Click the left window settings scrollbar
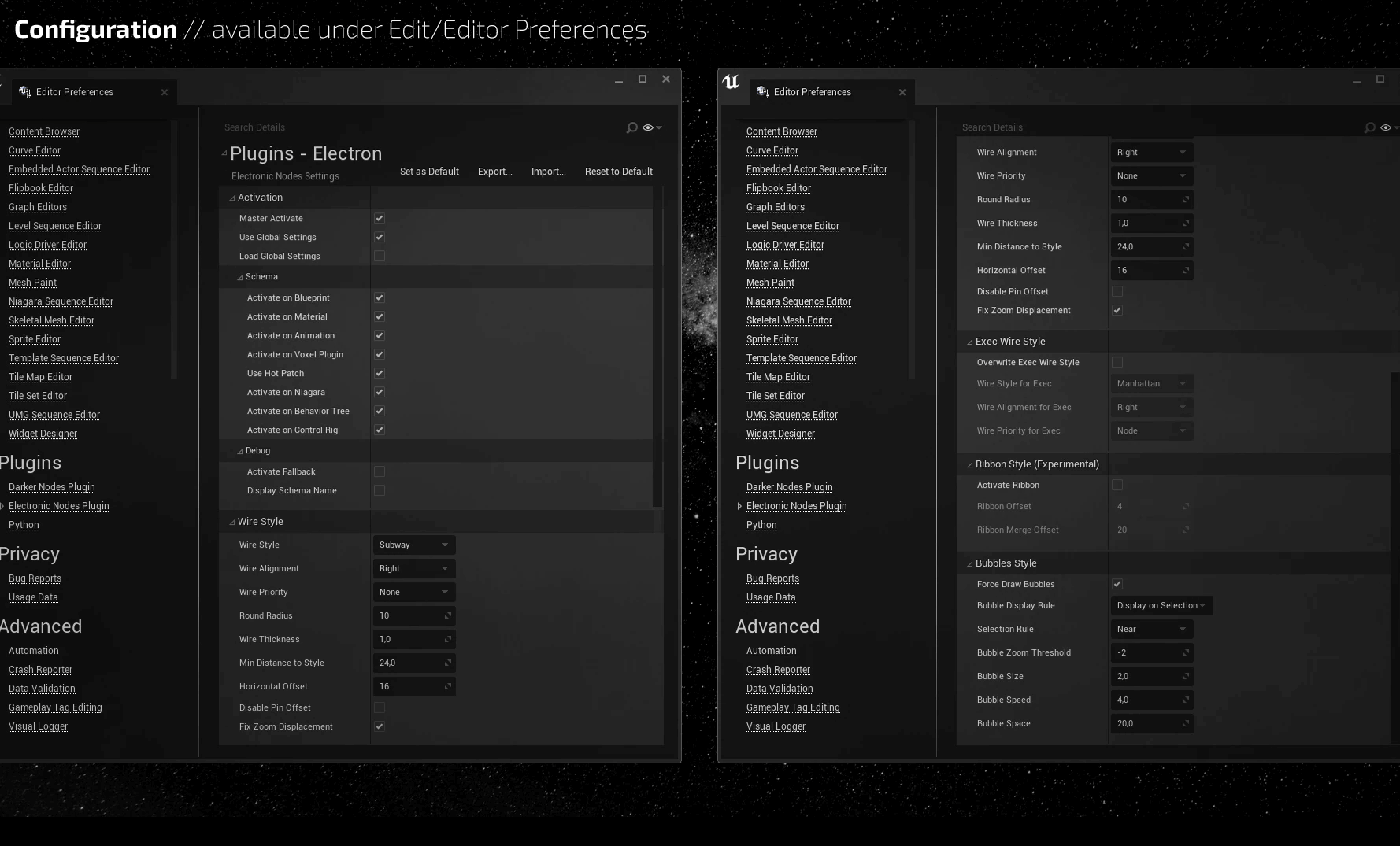Viewport: 1400px width, 846px height. [658, 346]
